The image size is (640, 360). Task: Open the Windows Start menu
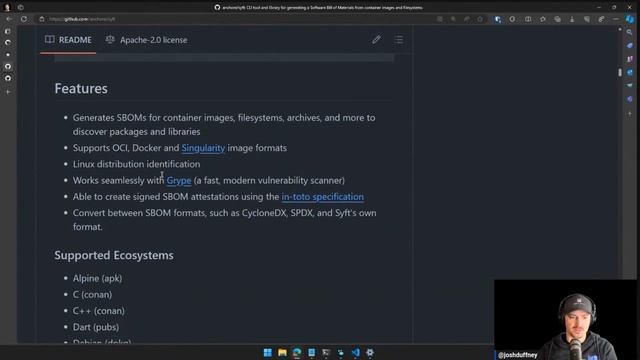(x=268, y=352)
